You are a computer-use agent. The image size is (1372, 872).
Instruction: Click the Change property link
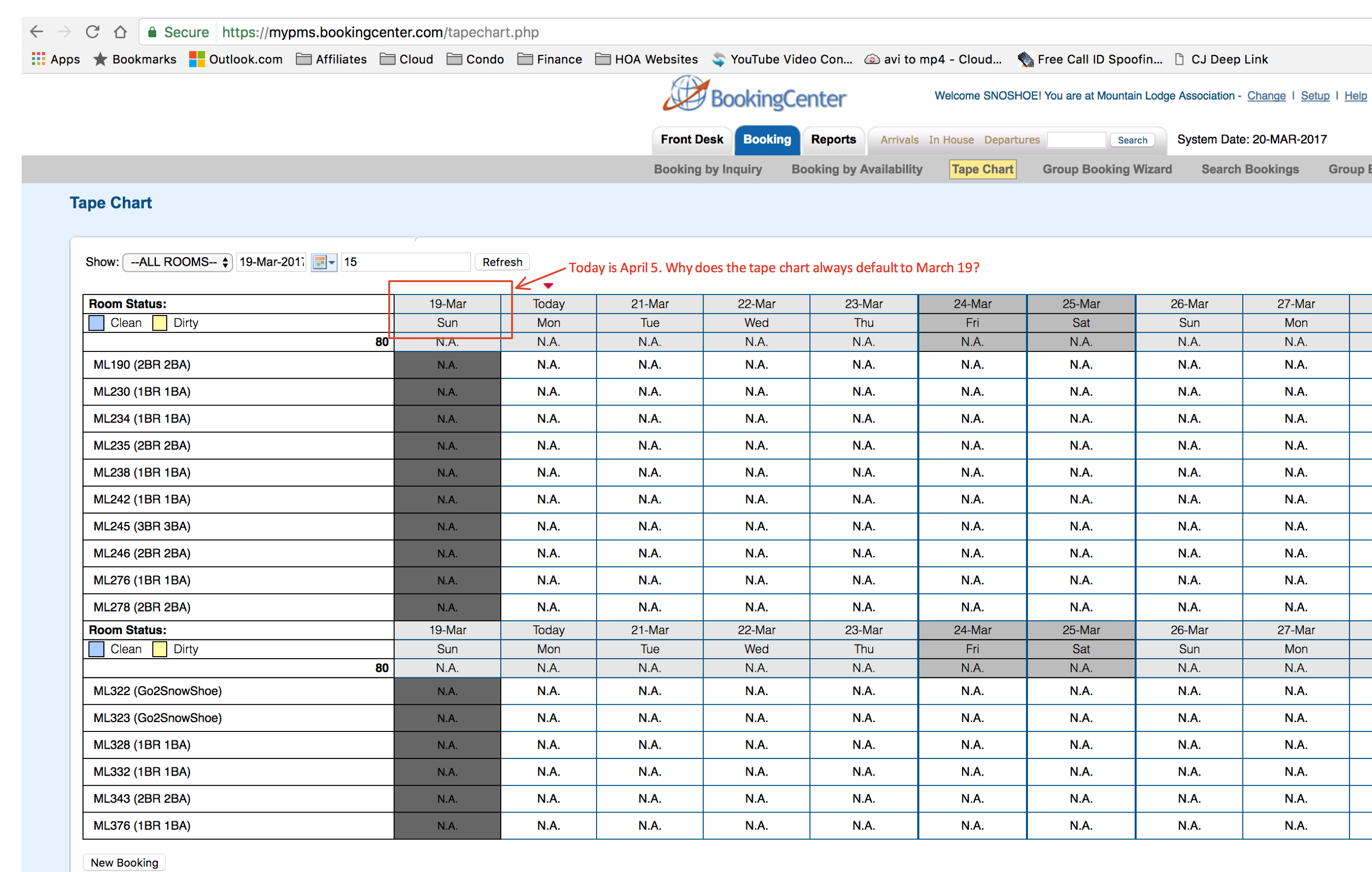coord(1265,96)
